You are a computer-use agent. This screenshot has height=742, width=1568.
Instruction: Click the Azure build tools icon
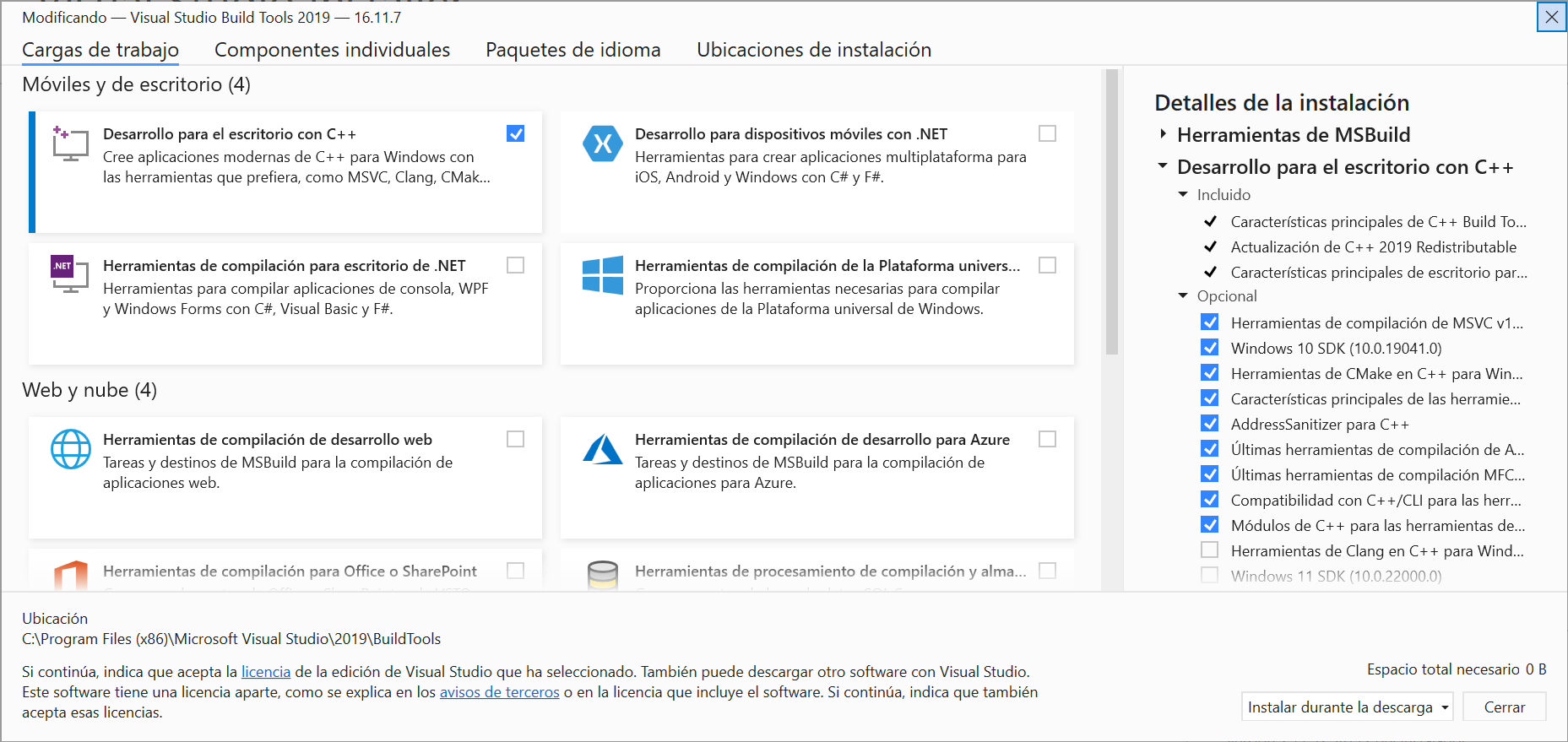(x=603, y=449)
